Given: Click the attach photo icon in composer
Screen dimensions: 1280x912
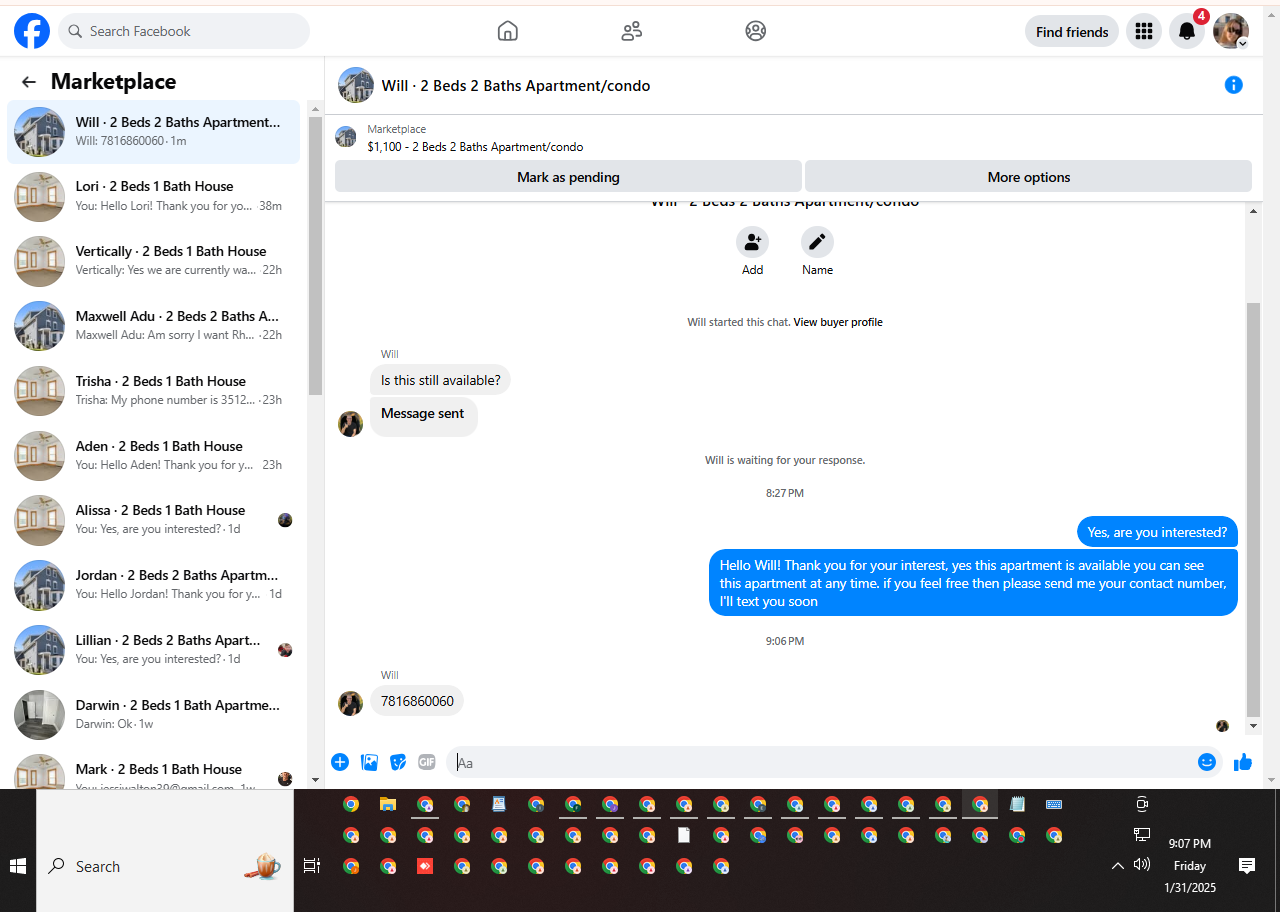Looking at the screenshot, I should 369,762.
